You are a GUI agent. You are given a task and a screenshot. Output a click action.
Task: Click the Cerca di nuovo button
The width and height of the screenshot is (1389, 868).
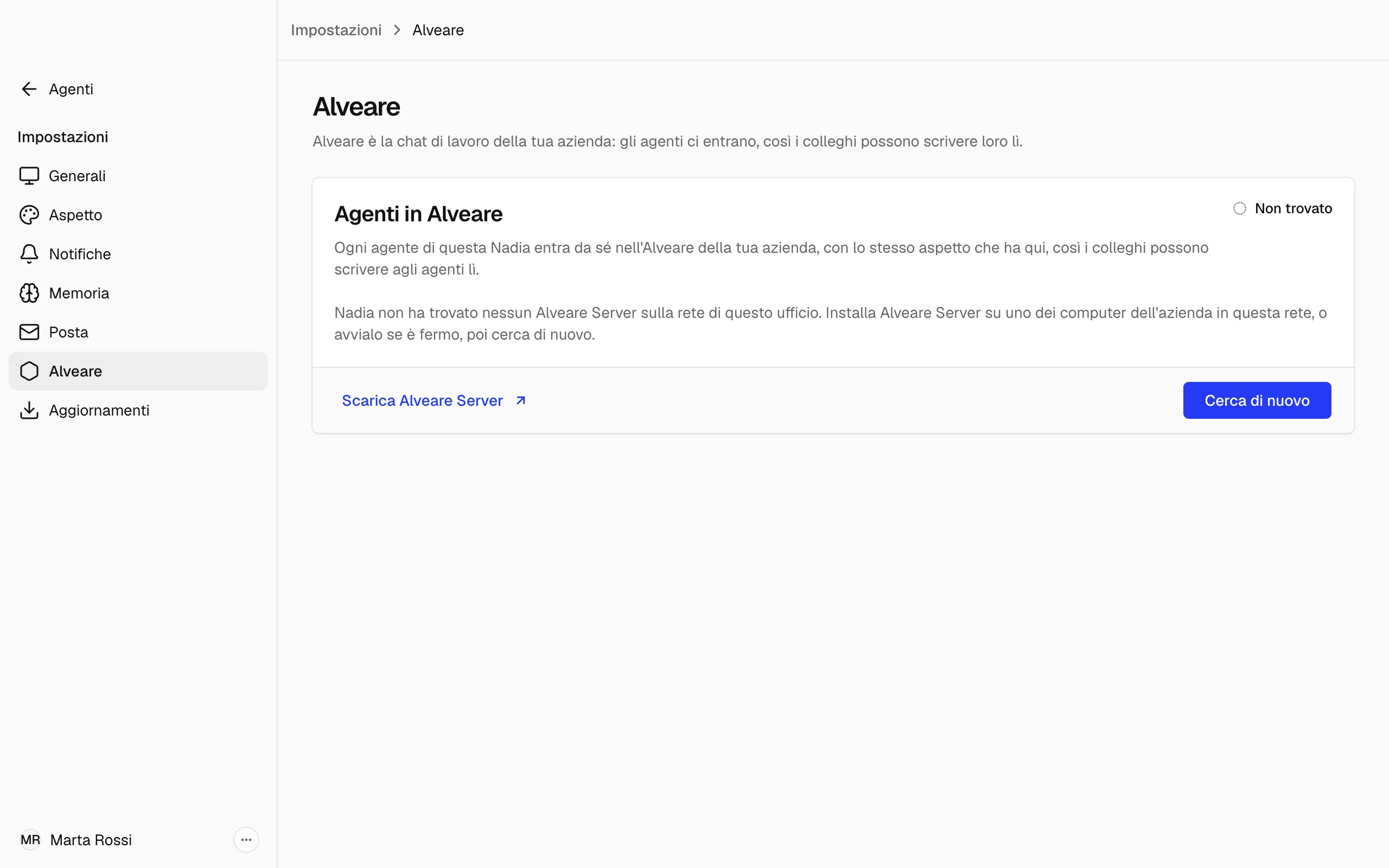pyautogui.click(x=1257, y=400)
